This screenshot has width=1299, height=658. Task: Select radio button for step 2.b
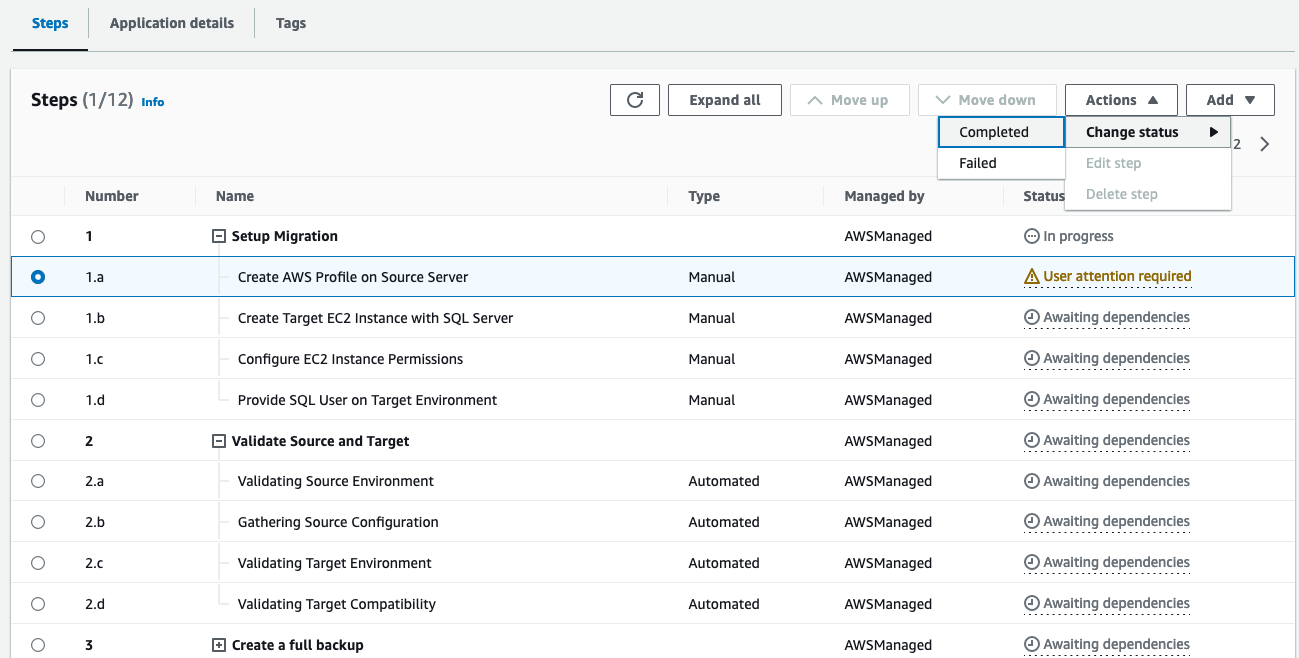(x=38, y=522)
